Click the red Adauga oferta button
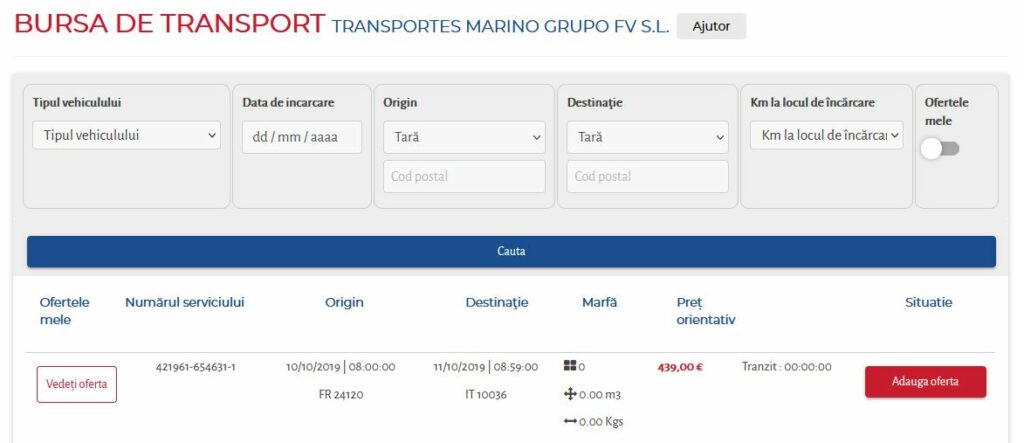The image size is (1024, 443). [925, 382]
